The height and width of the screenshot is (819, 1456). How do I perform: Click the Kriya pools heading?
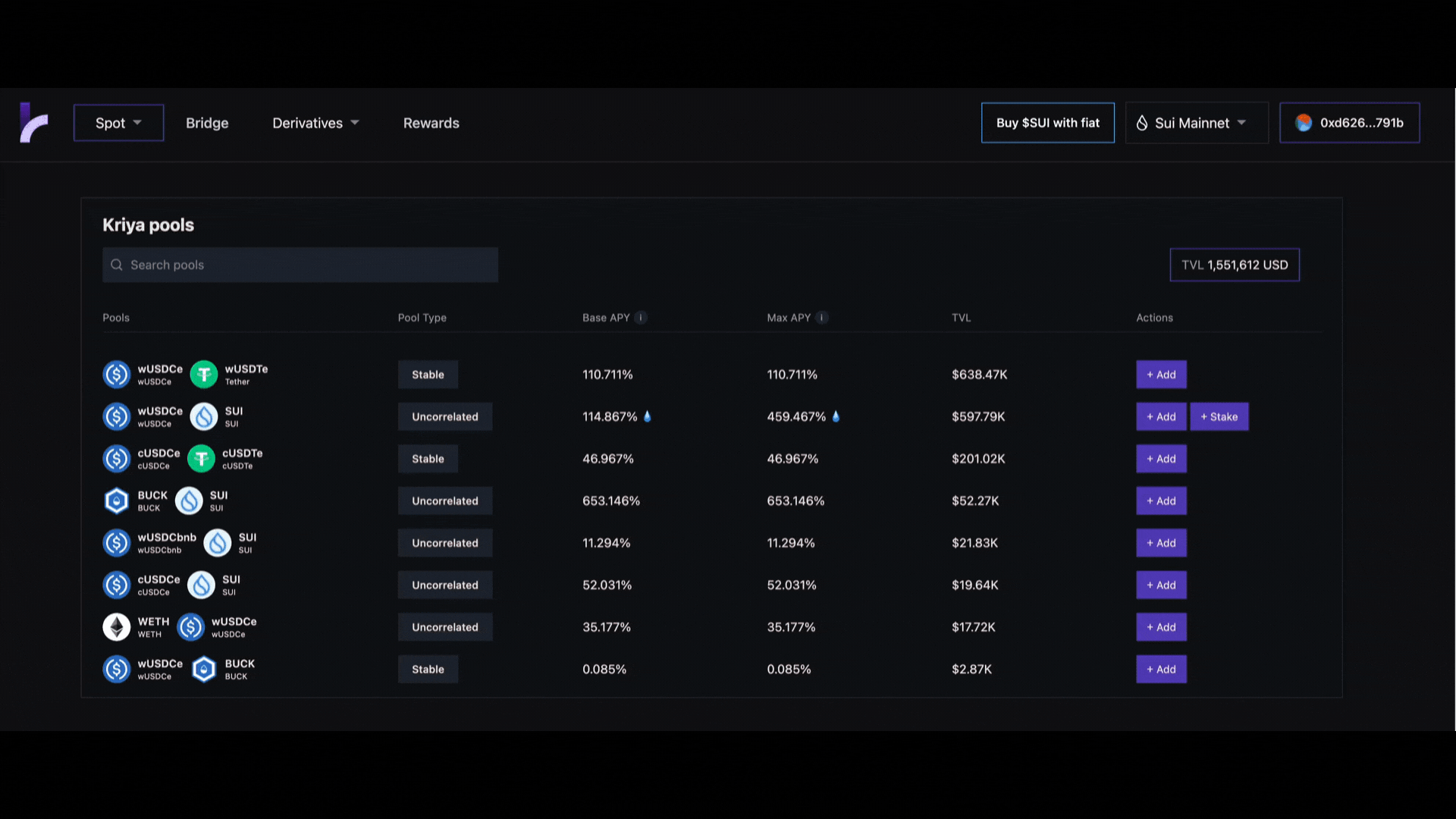pyautogui.click(x=148, y=225)
